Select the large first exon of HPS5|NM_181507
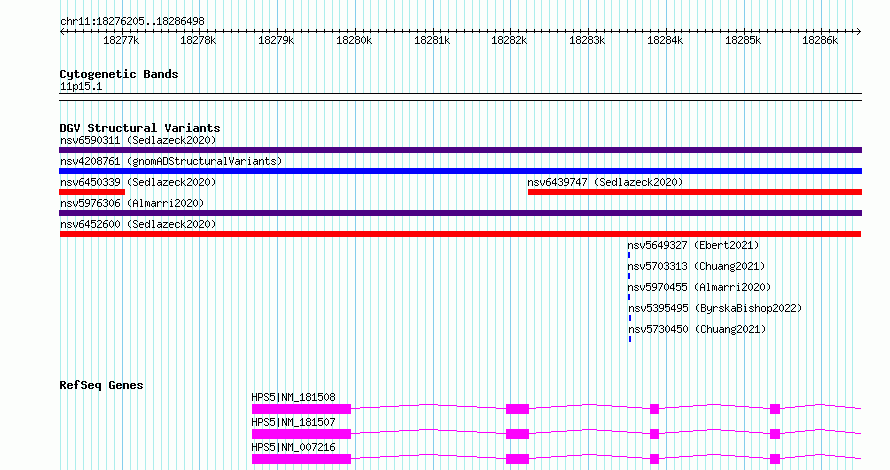Screen dimensions: 890x470 [301, 434]
